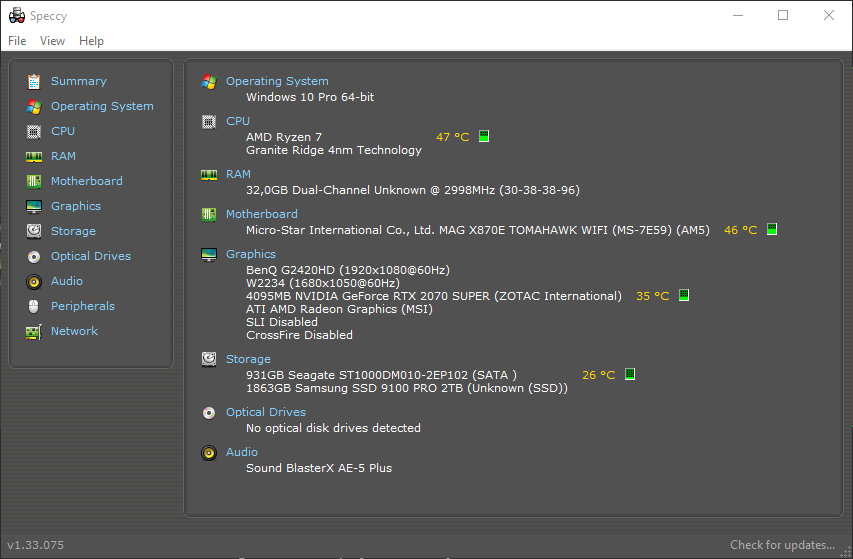
Task: Go to the Operating System sidebar section
Action: [x=102, y=106]
